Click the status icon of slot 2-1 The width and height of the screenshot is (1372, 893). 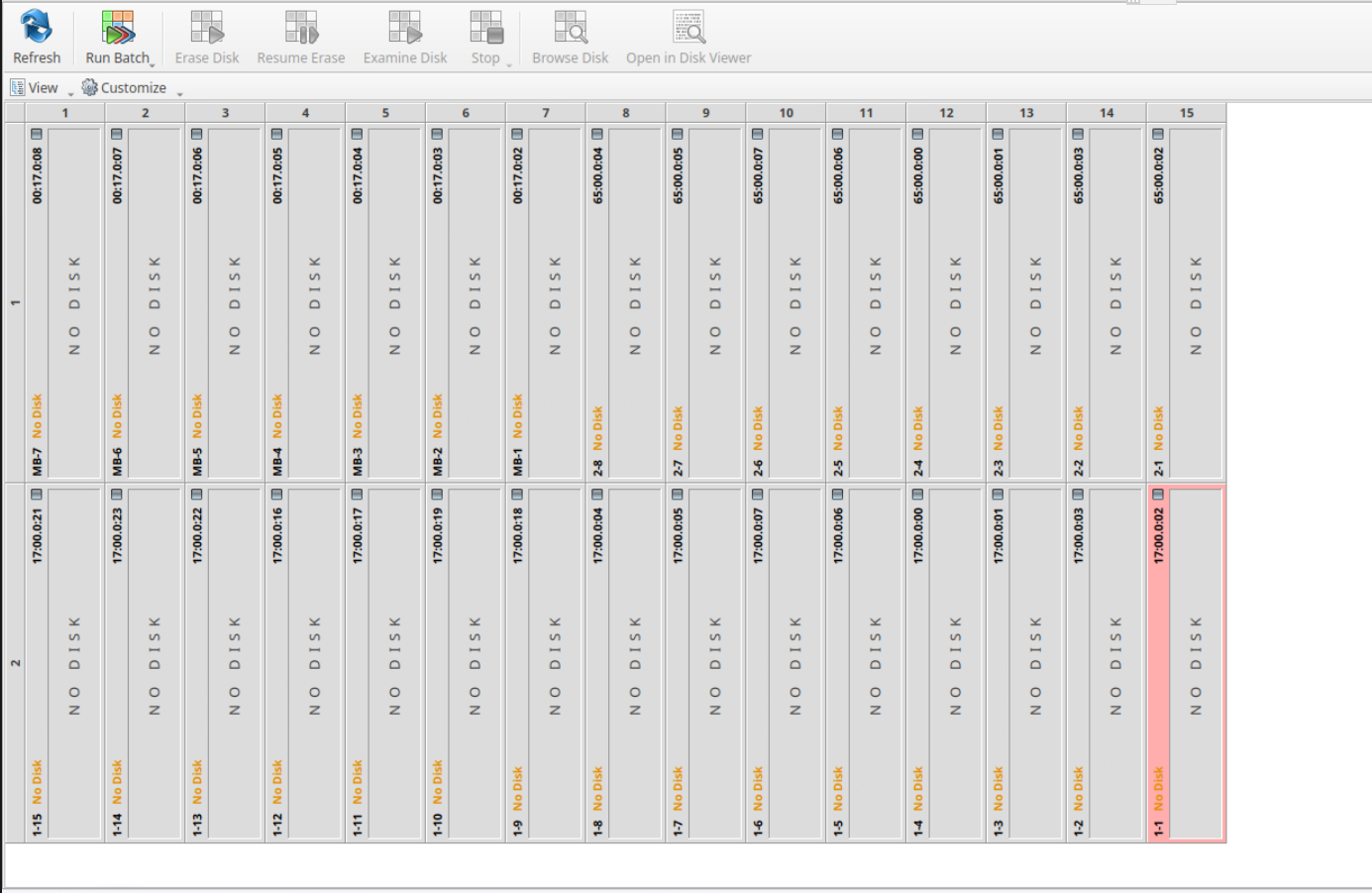click(x=1158, y=134)
